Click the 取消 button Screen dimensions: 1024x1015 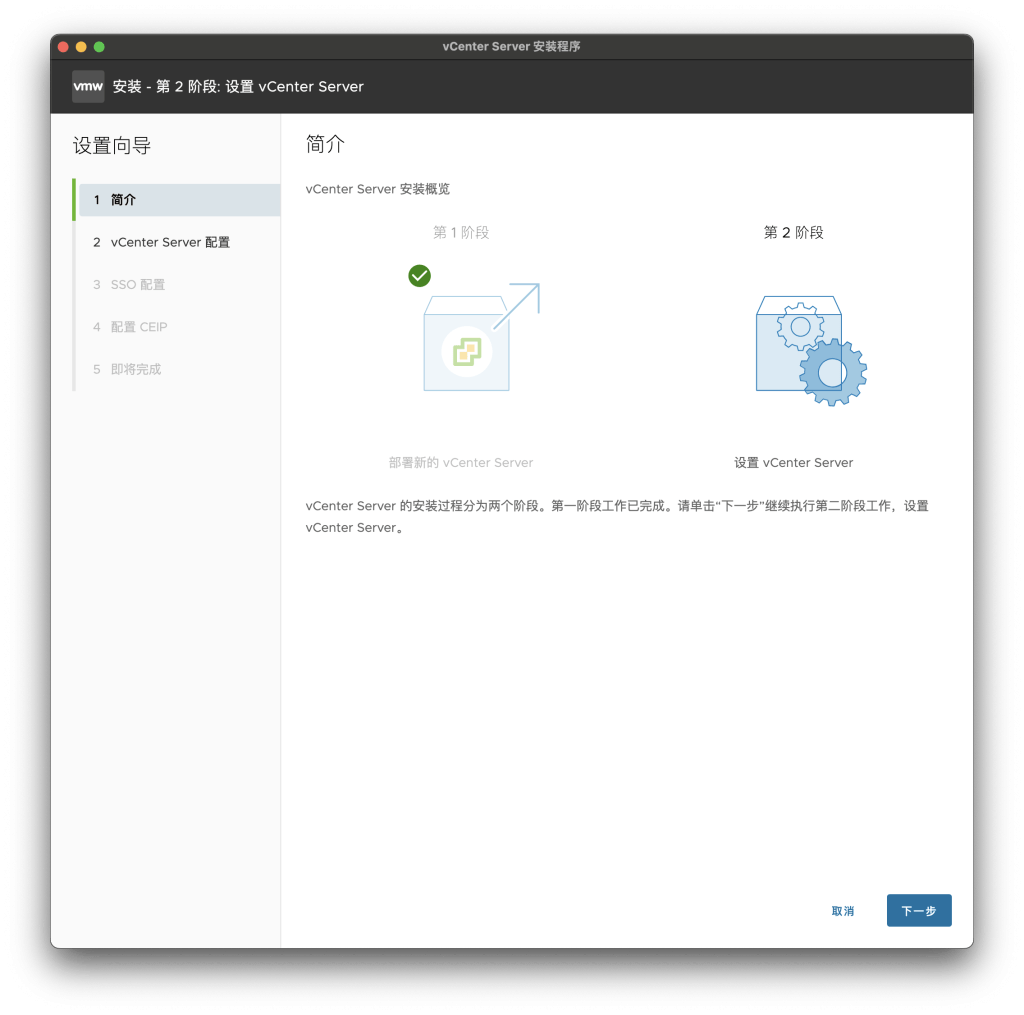click(x=842, y=910)
